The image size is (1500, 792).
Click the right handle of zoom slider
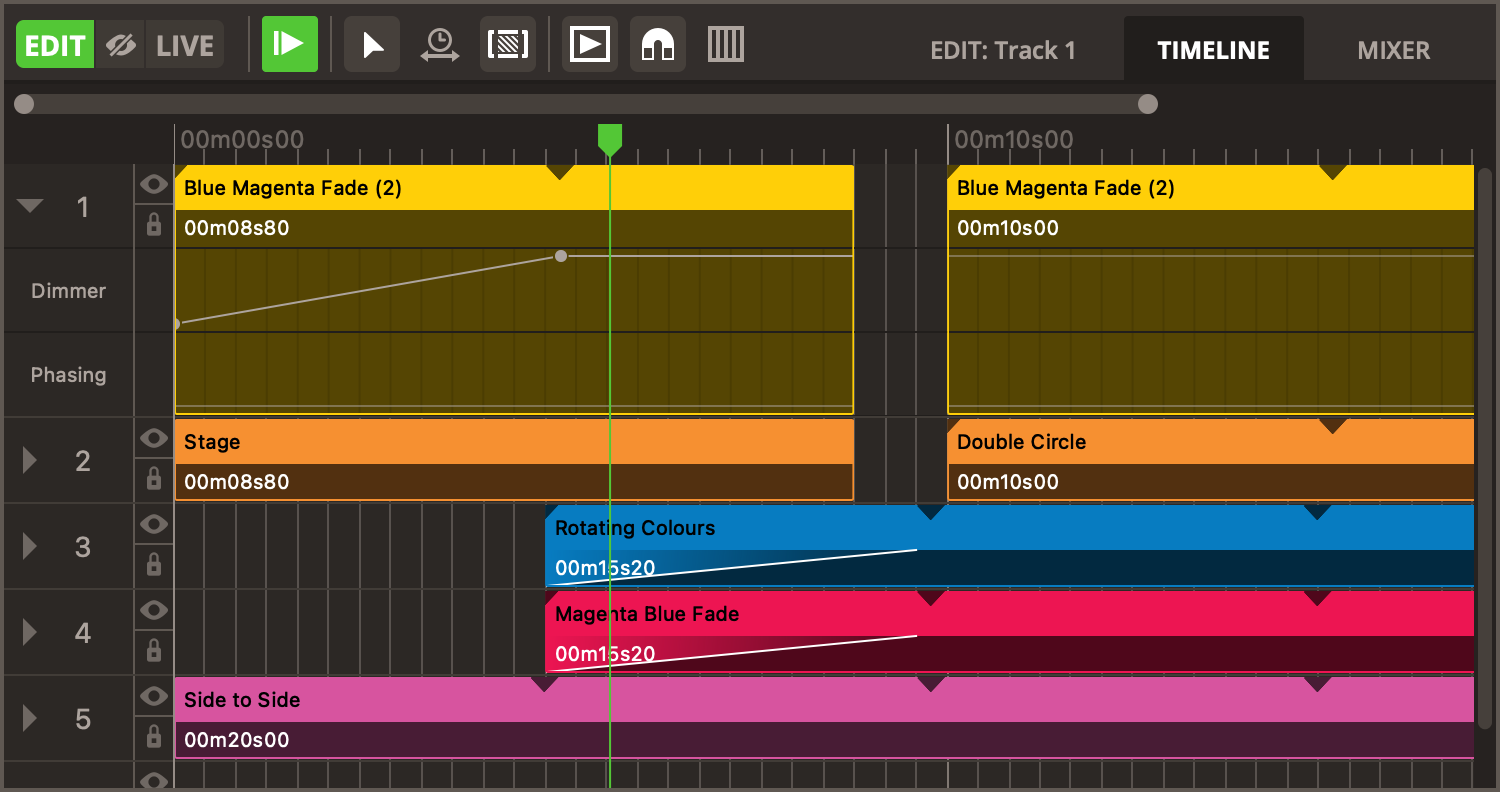[1148, 104]
